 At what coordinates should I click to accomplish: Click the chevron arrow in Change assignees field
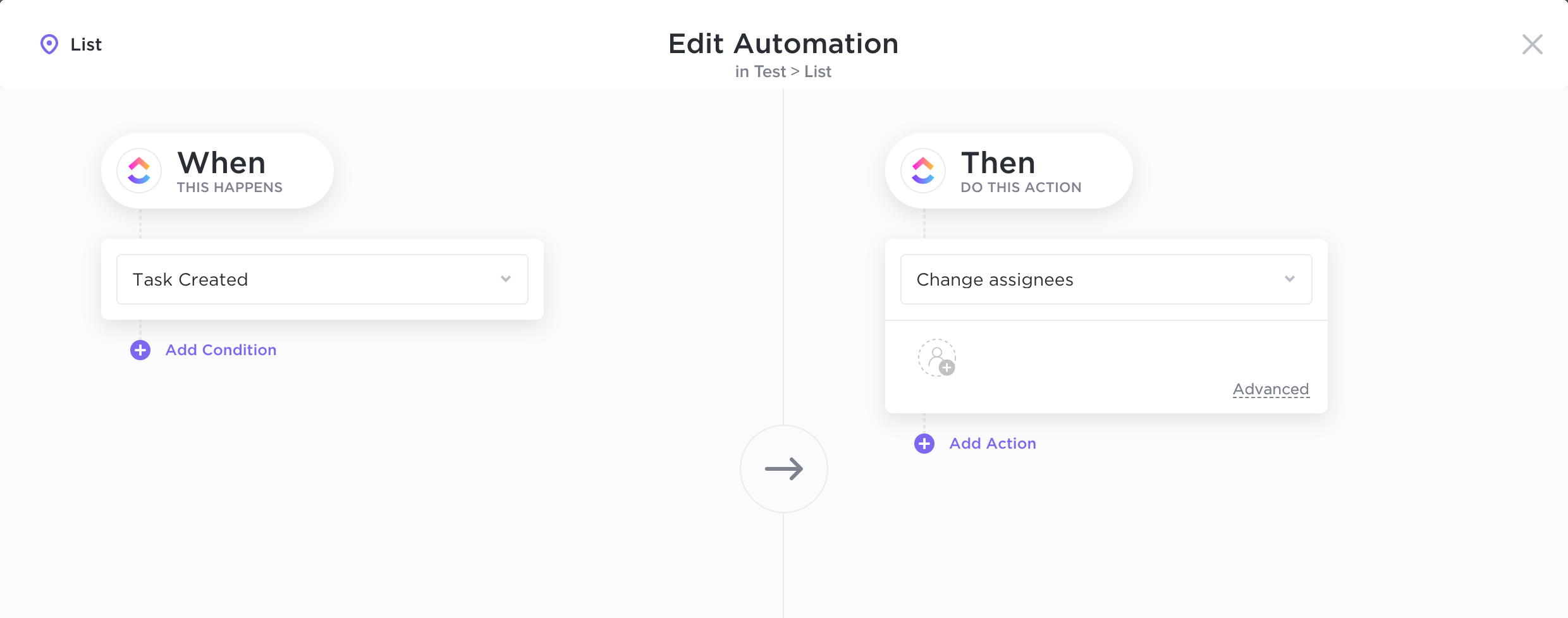point(1290,279)
